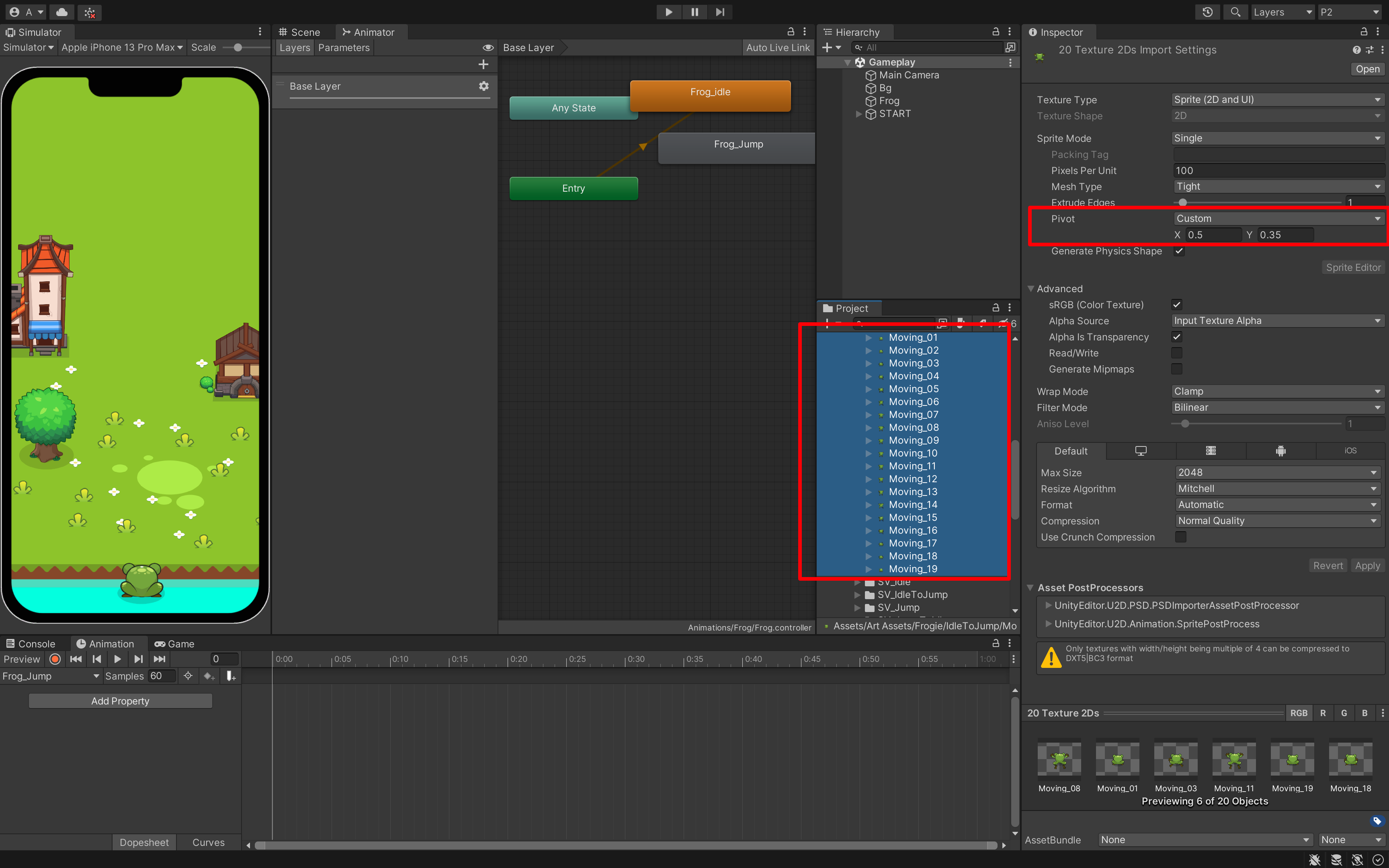Viewport: 1389px width, 868px height.
Task: Open Frog_Jump clip selector dropdown
Action: click(x=51, y=676)
